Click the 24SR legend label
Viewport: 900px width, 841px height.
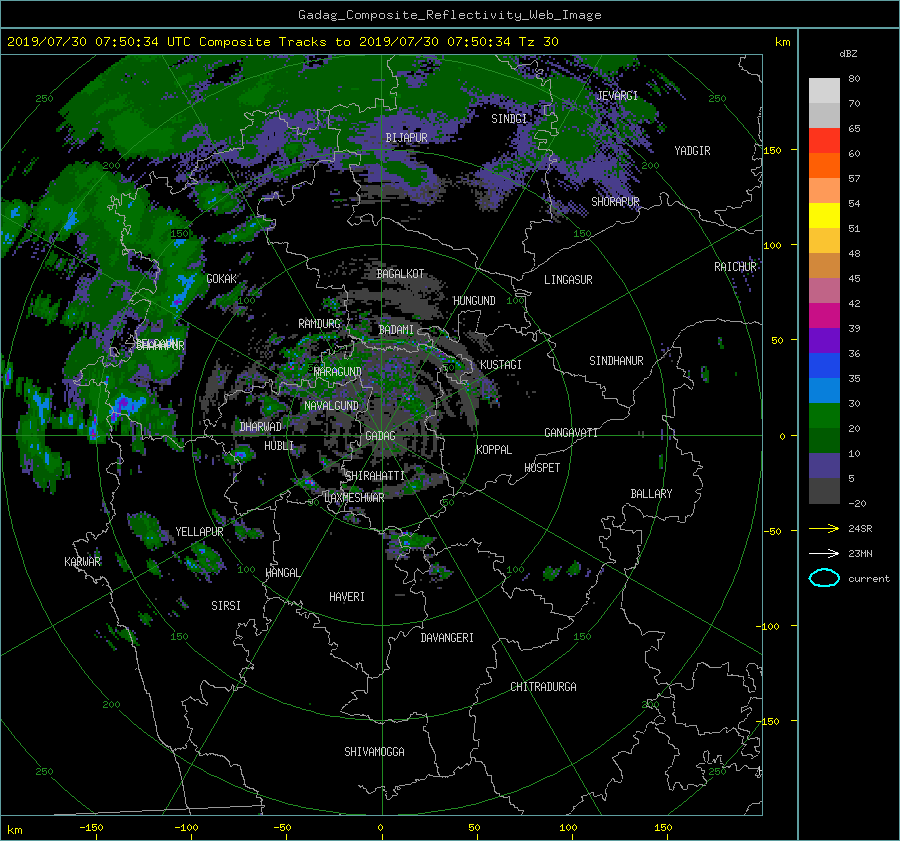click(x=860, y=529)
